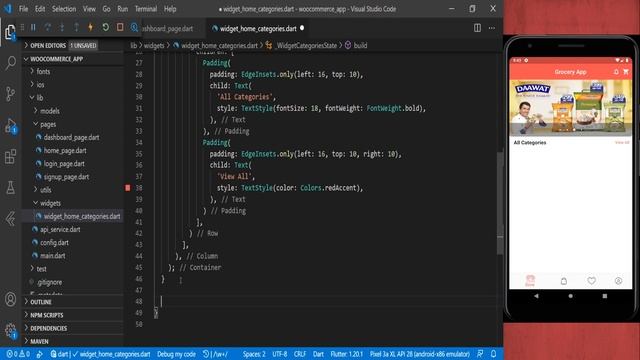The height and width of the screenshot is (360, 640).
Task: Open the Manage gear in activity bar
Action: 10,330
